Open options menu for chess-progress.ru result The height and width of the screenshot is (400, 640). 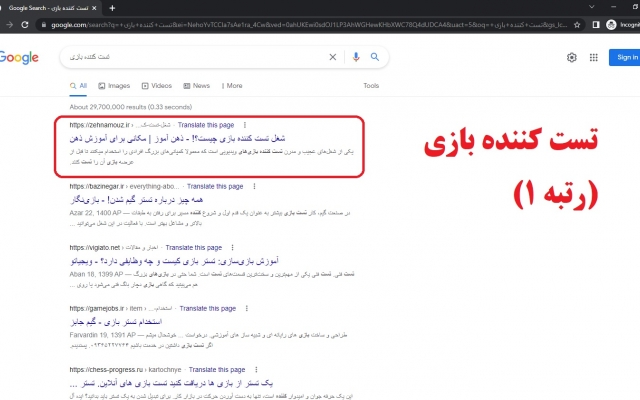coord(256,370)
